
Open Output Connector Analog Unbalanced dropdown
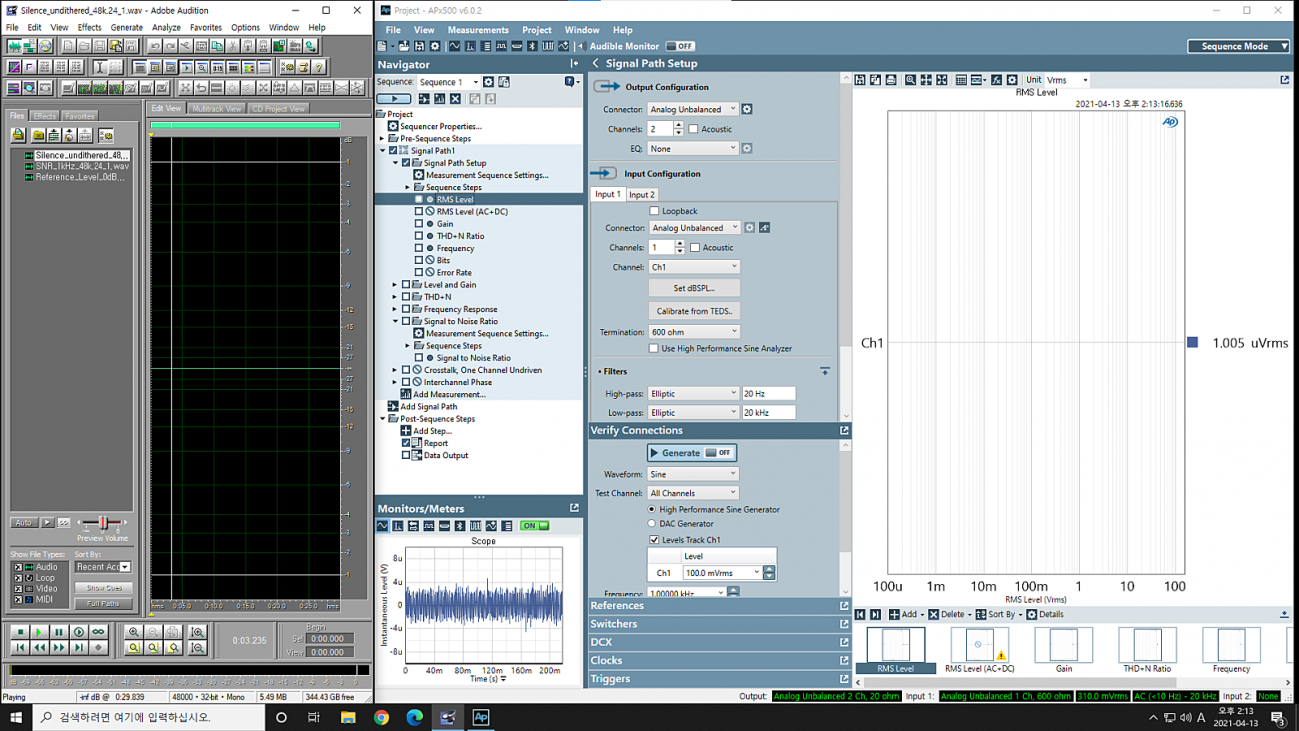[693, 109]
